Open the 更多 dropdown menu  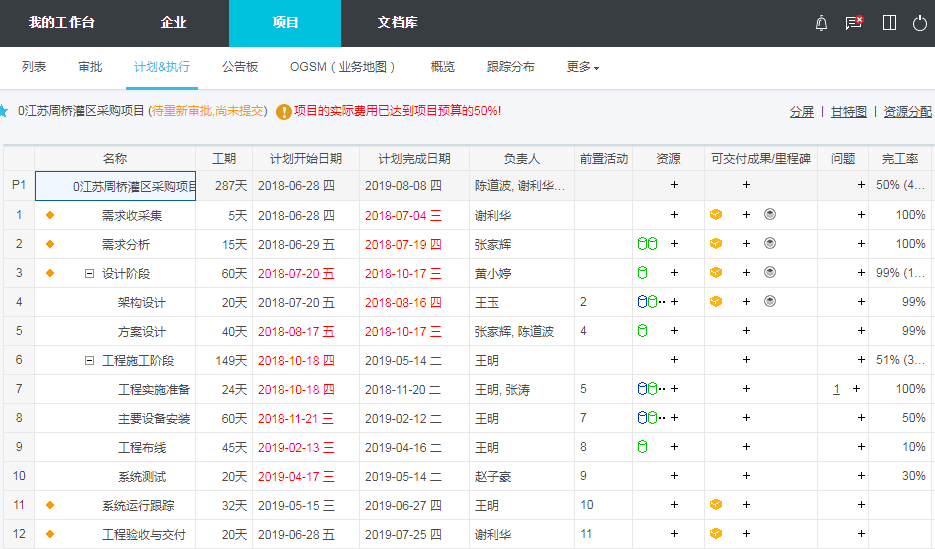click(x=582, y=67)
